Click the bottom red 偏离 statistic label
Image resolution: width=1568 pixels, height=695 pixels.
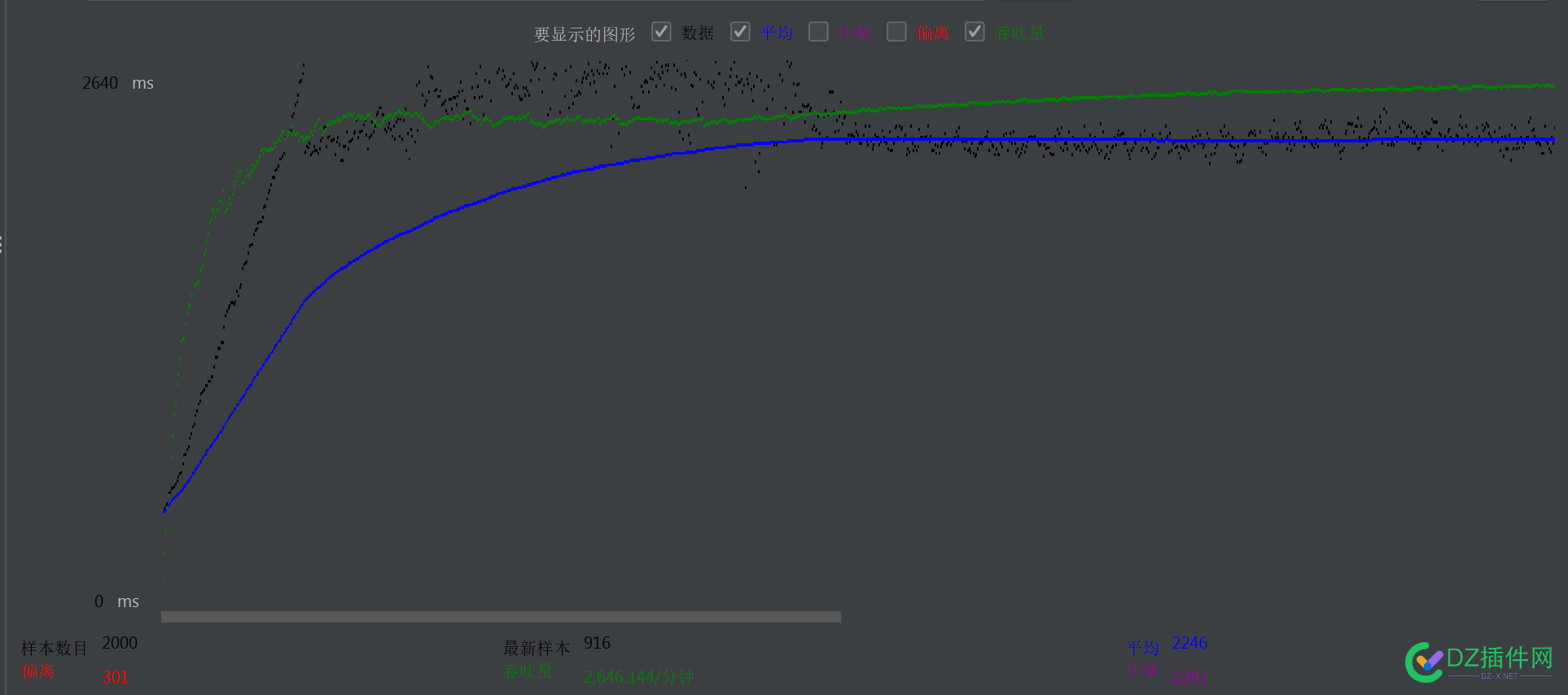click(x=38, y=671)
